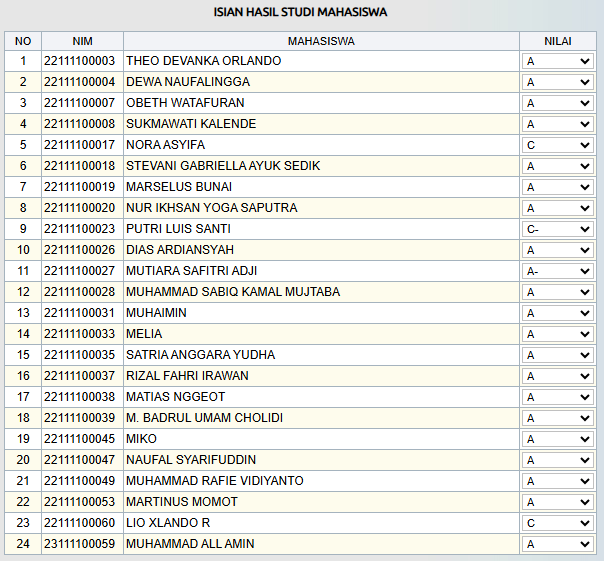Select NIM 22111100020 cell

(80, 208)
